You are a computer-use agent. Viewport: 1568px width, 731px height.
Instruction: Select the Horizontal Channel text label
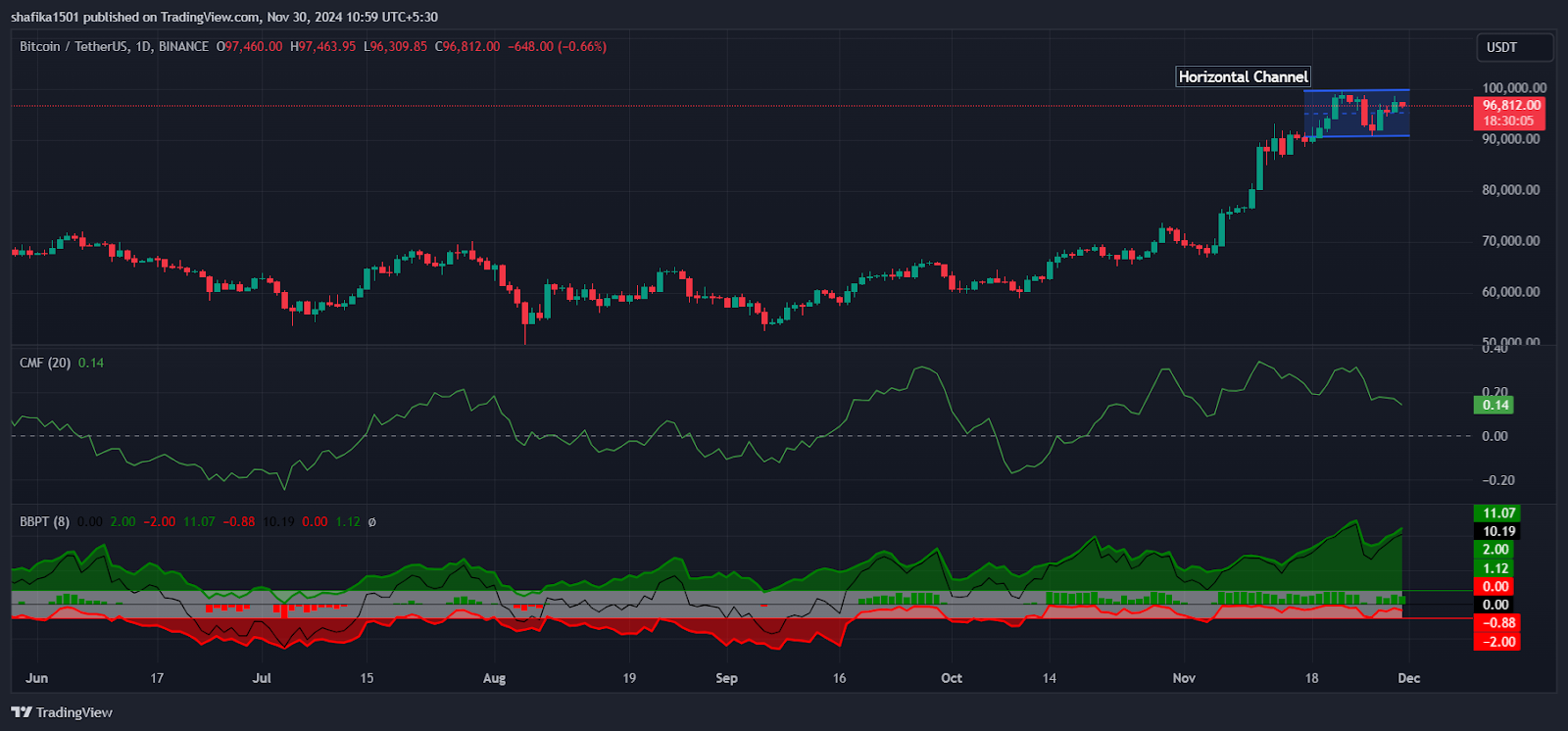click(1243, 76)
